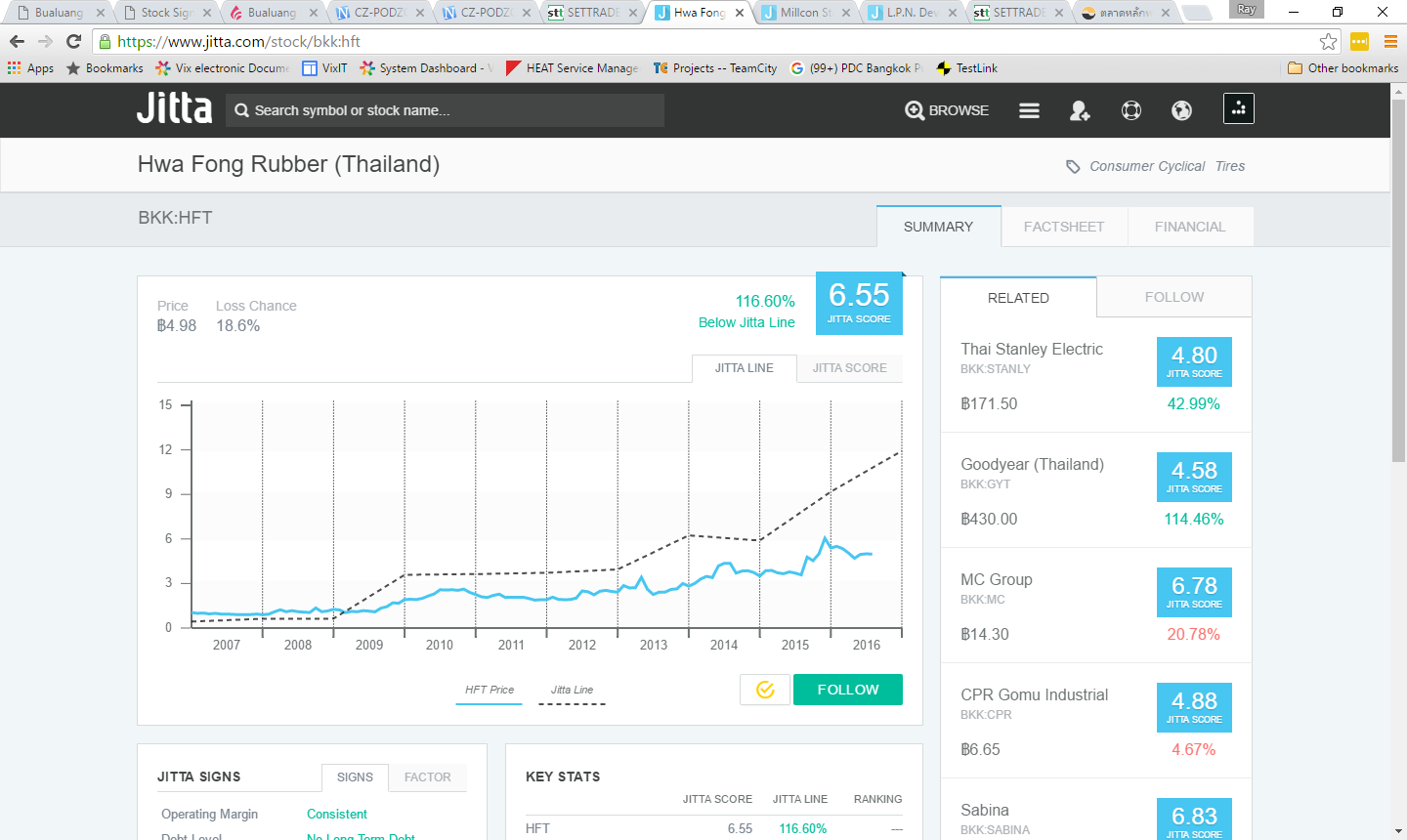Switch to the FACTSHEET tab
This screenshot has height=840, width=1407.
(x=1064, y=227)
